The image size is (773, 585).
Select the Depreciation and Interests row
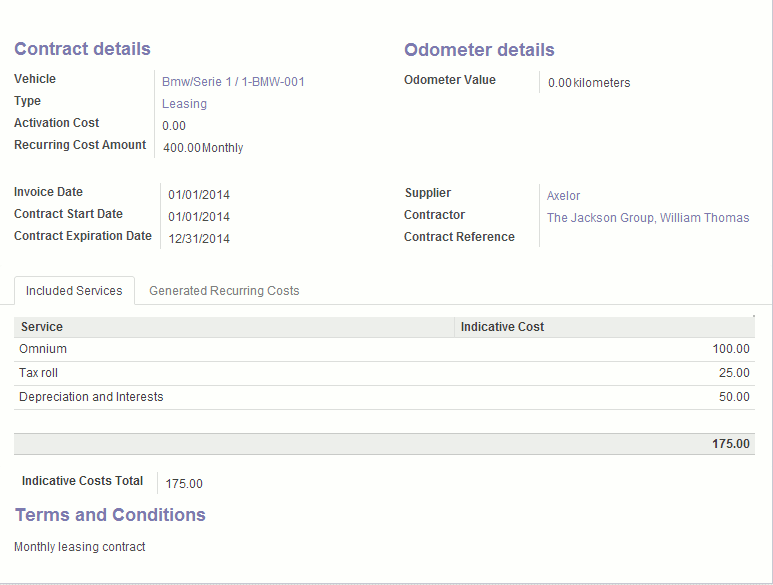pyautogui.click(x=91, y=397)
